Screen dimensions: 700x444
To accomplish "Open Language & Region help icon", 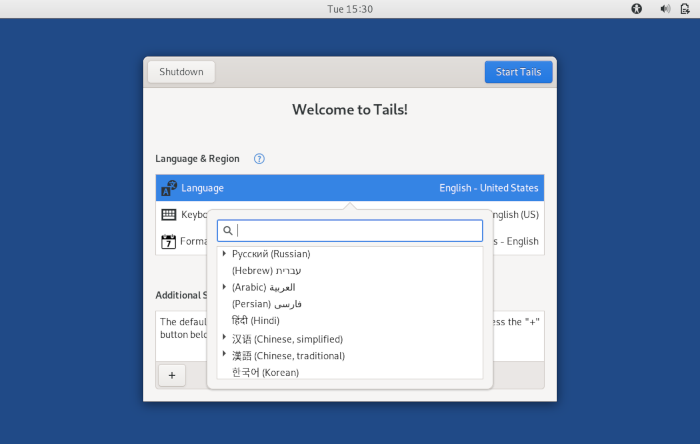I will [x=259, y=158].
